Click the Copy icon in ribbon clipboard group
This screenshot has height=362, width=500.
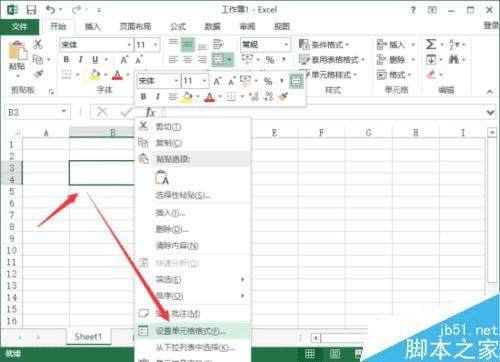38,59
